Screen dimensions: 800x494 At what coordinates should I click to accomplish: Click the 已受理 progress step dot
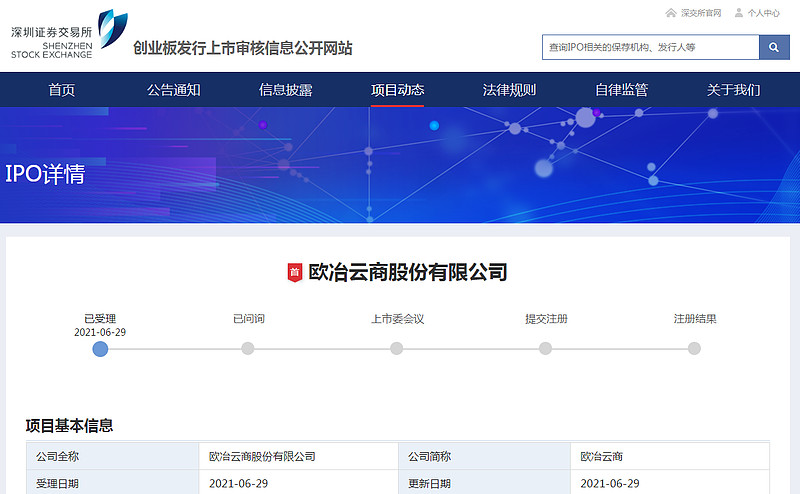coord(100,349)
